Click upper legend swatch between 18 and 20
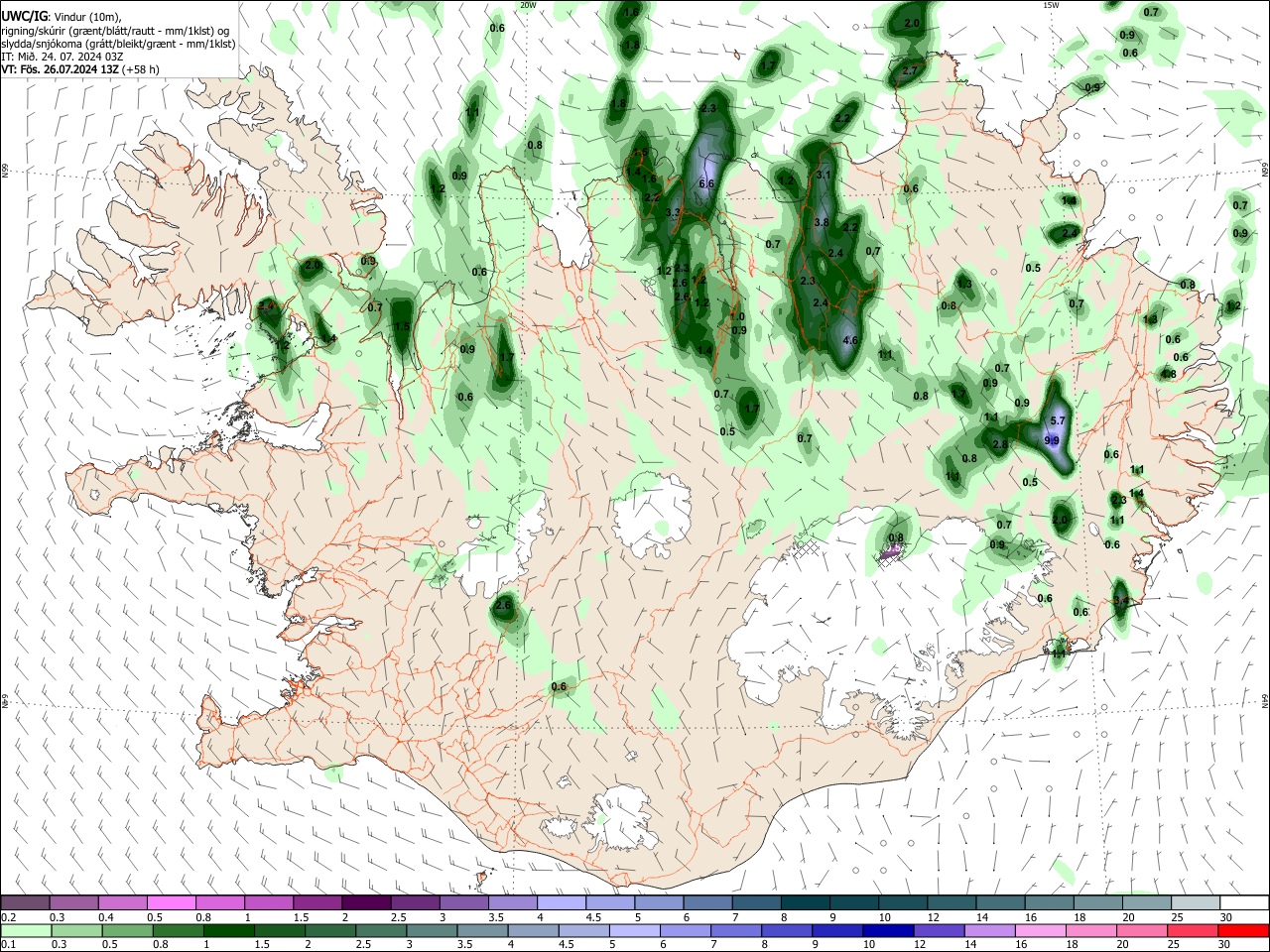Image resolution: width=1270 pixels, height=952 pixels. tap(1097, 902)
